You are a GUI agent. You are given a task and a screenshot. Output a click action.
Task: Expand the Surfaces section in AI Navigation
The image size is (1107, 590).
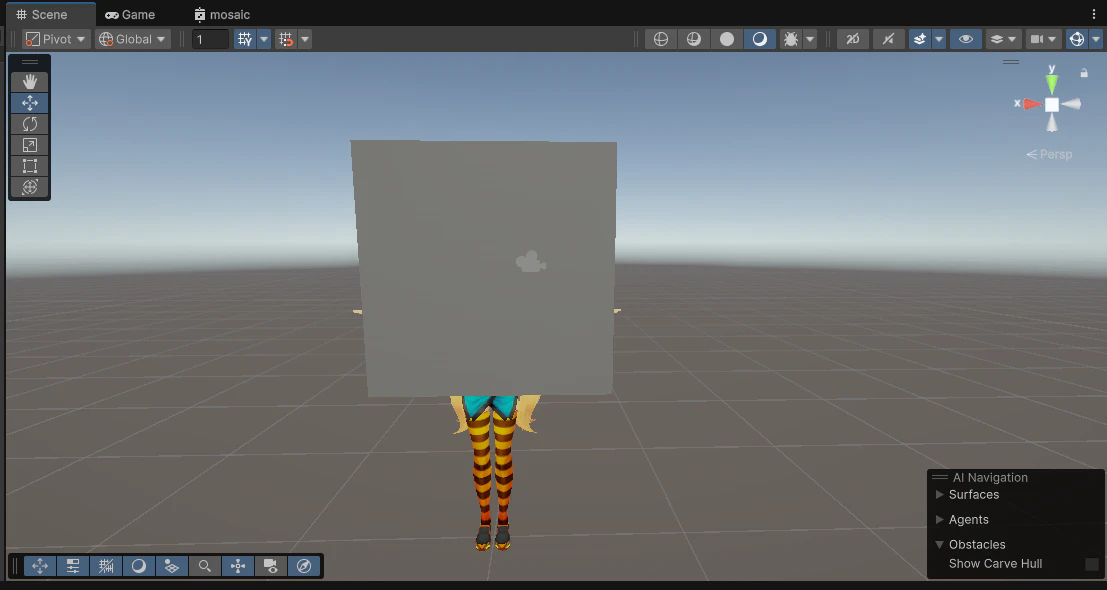tap(940, 495)
